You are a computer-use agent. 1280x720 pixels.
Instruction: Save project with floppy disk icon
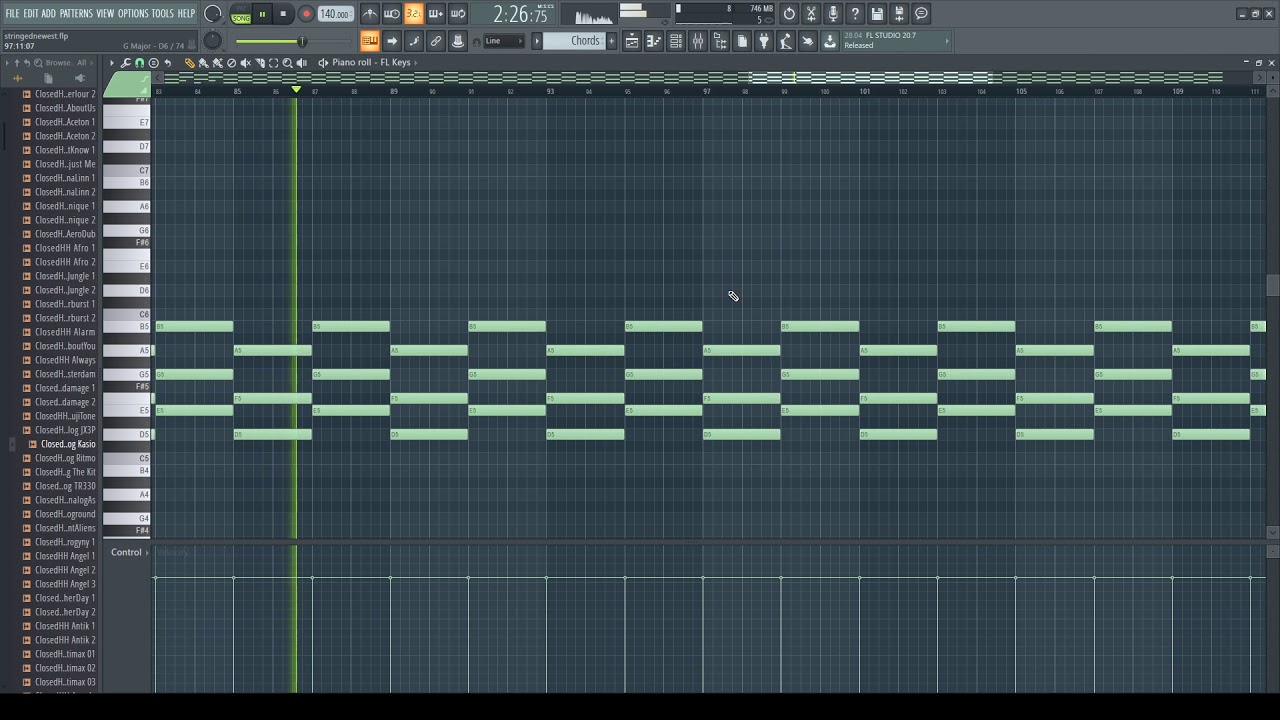pyautogui.click(x=877, y=14)
